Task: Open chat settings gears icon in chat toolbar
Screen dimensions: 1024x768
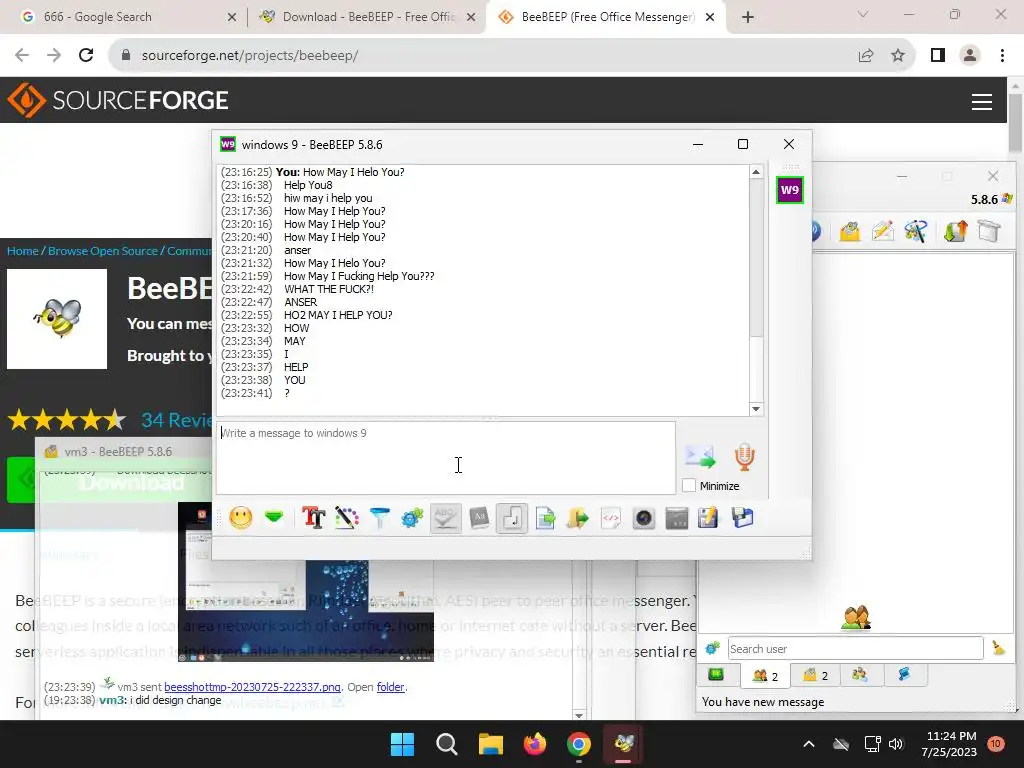Action: [413, 518]
